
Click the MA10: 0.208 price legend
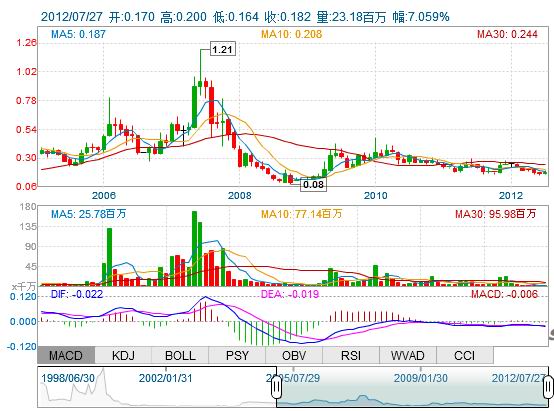point(291,34)
